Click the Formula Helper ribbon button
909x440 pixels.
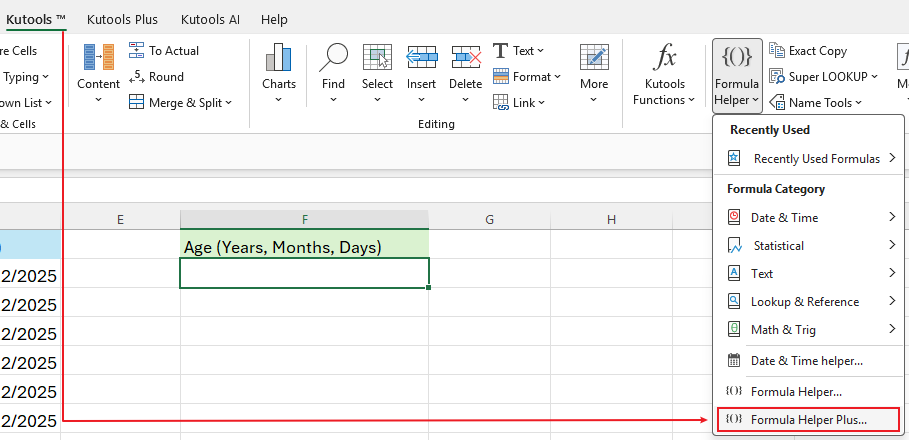(x=736, y=75)
